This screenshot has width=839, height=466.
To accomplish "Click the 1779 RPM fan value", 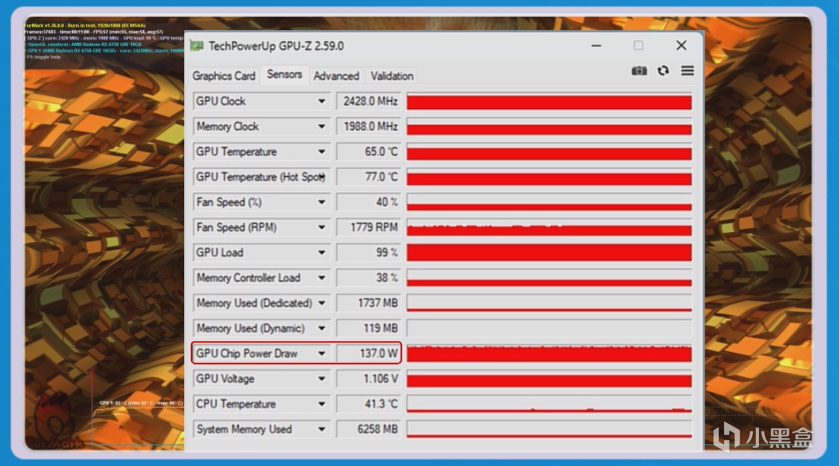I will pyautogui.click(x=369, y=227).
